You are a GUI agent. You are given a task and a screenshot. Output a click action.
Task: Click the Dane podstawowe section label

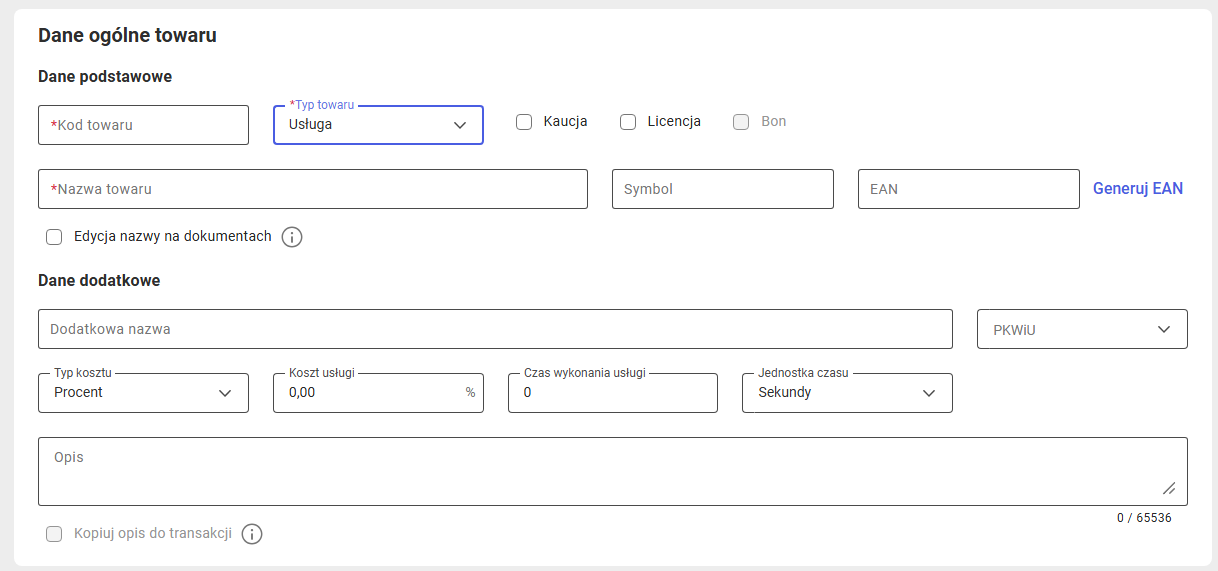coord(105,76)
